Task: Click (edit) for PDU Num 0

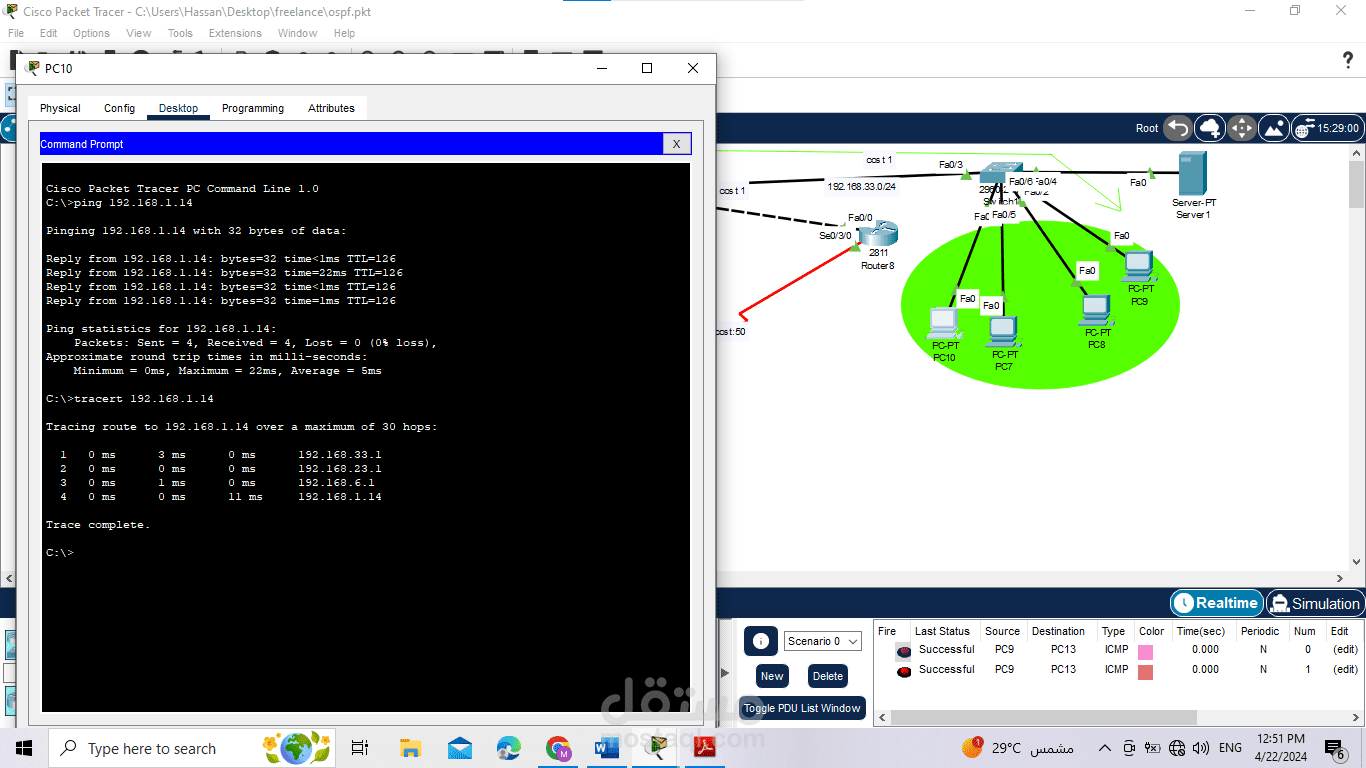Action: click(1345, 650)
